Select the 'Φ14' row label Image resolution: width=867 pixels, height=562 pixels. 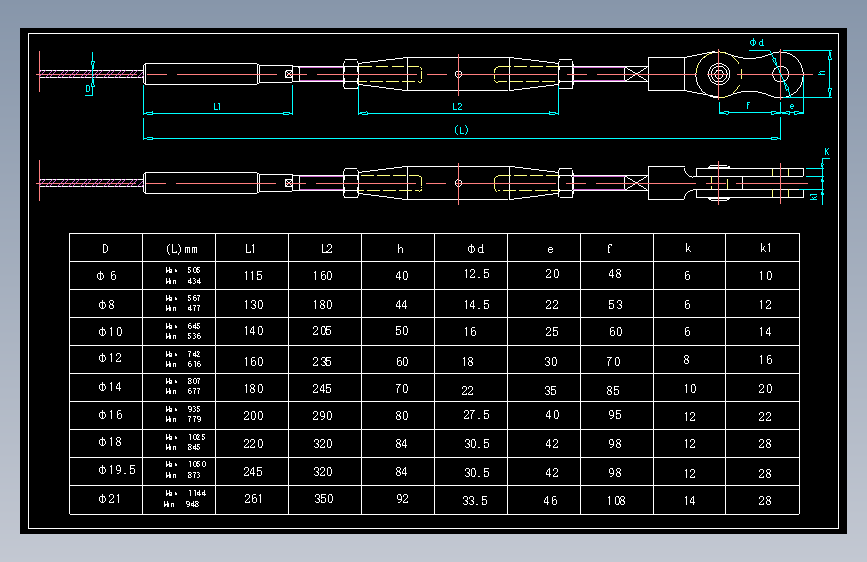coord(110,387)
